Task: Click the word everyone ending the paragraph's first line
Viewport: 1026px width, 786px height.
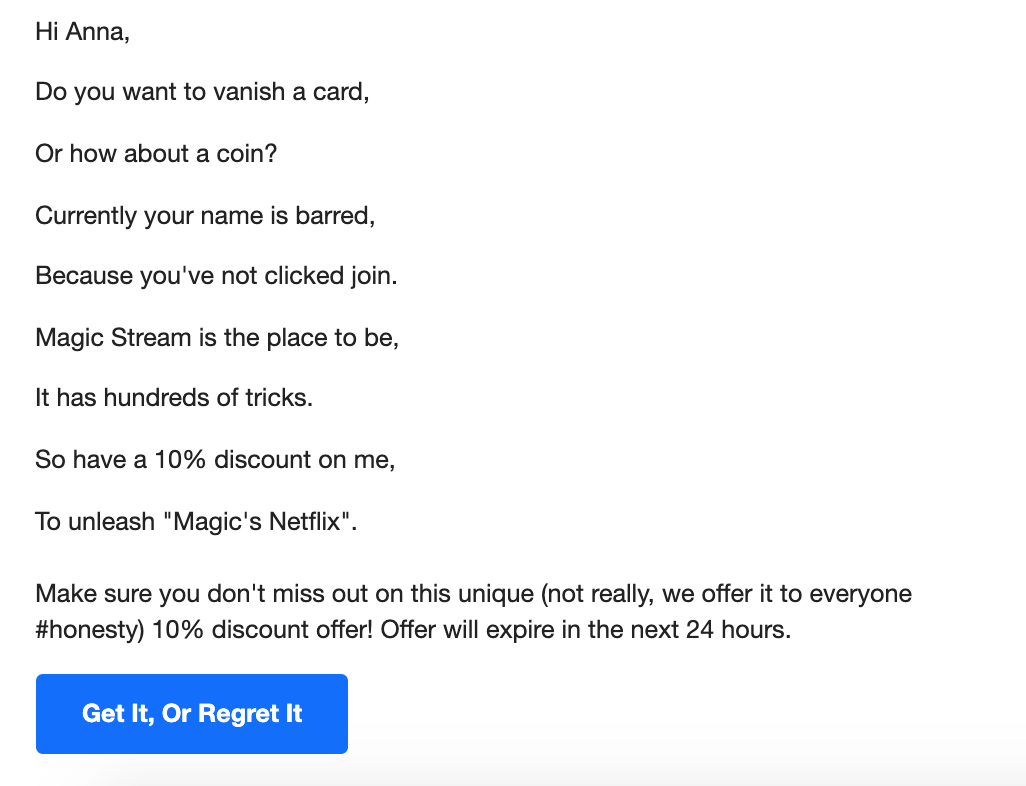Action: coord(860,594)
